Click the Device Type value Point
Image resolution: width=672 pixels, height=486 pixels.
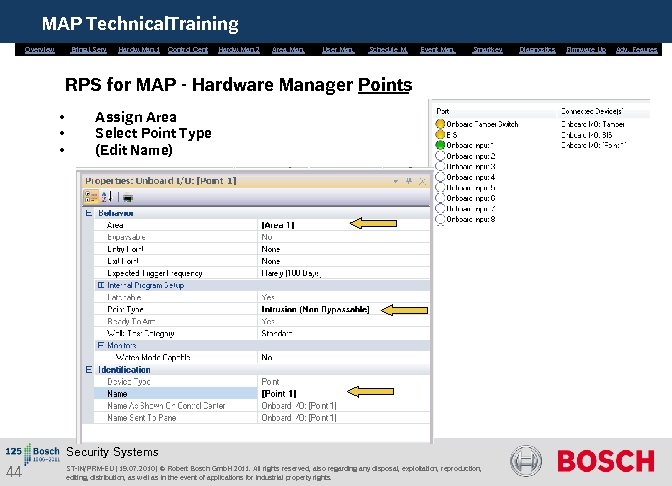tap(270, 381)
